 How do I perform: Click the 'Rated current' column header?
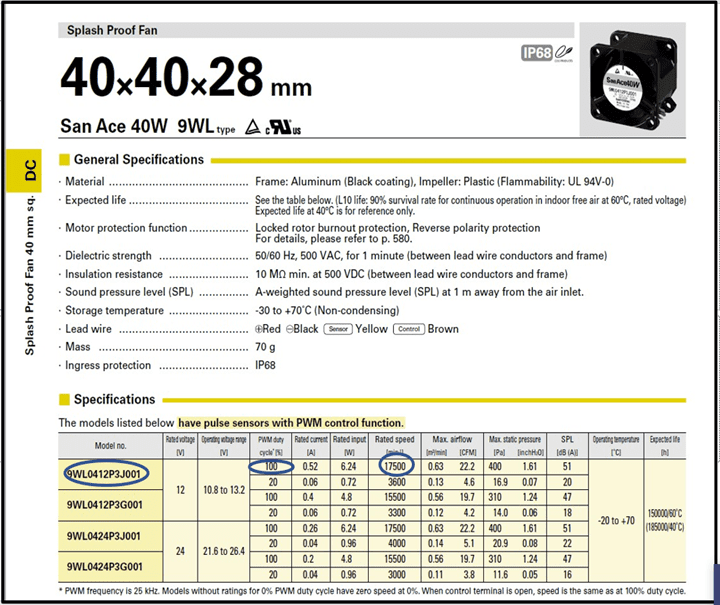pyautogui.click(x=311, y=446)
